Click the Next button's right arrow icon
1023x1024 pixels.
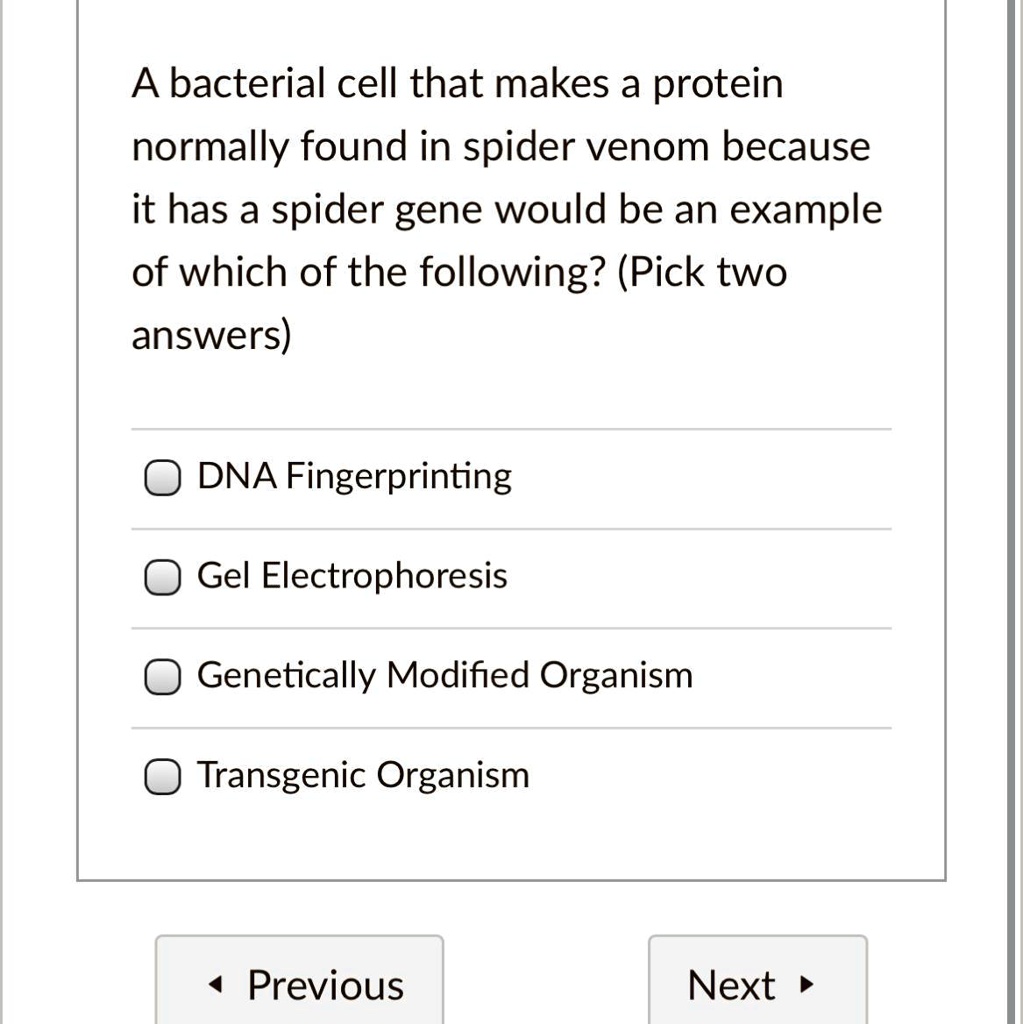click(x=806, y=984)
